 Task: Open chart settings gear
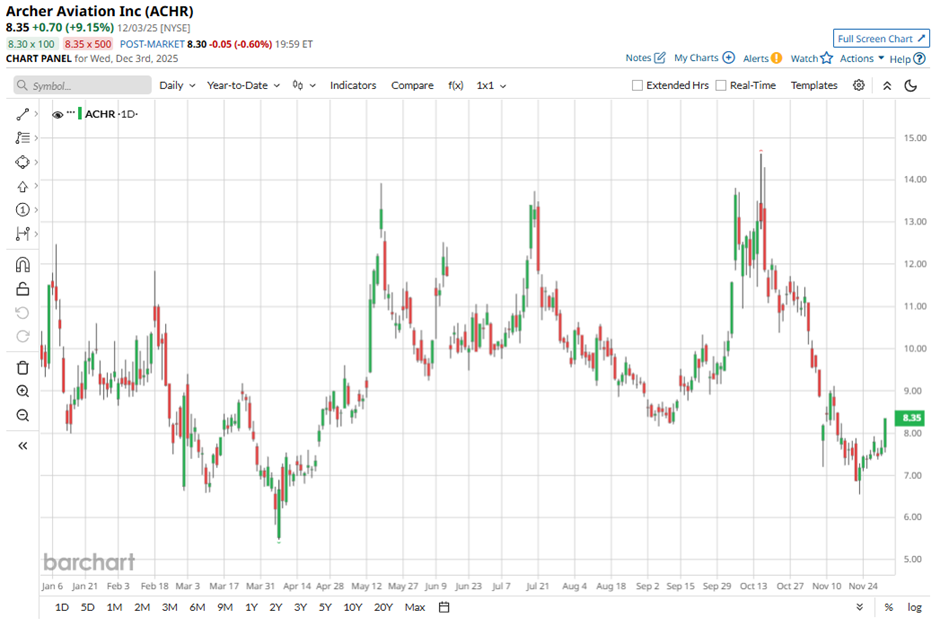pyautogui.click(x=858, y=85)
